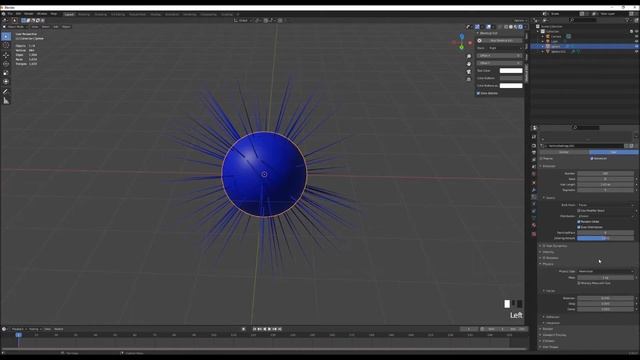Viewport: 640px width, 360px height.
Task: Jump to the timeline end frame
Action: click(x=280, y=329)
